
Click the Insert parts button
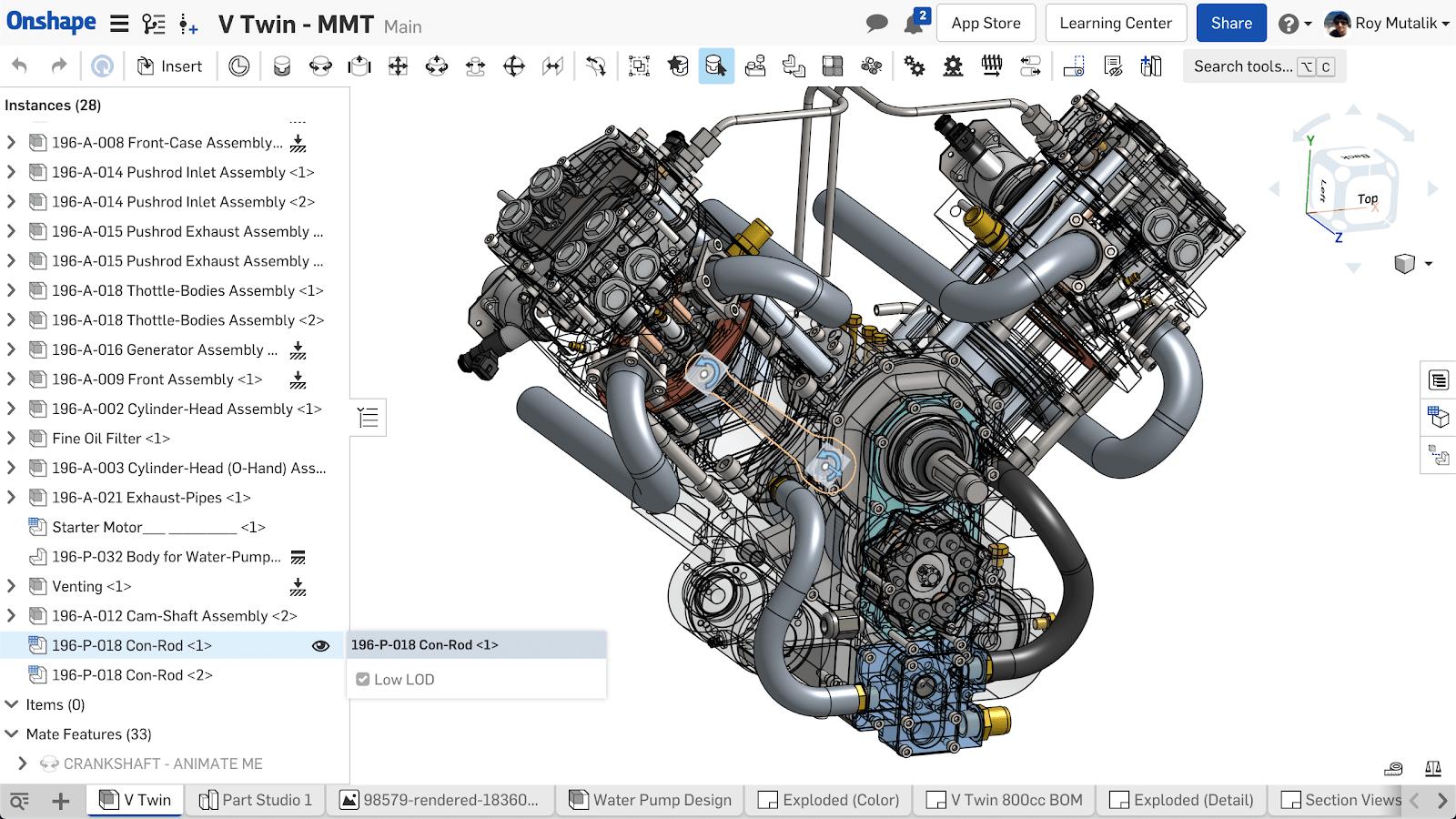169,66
